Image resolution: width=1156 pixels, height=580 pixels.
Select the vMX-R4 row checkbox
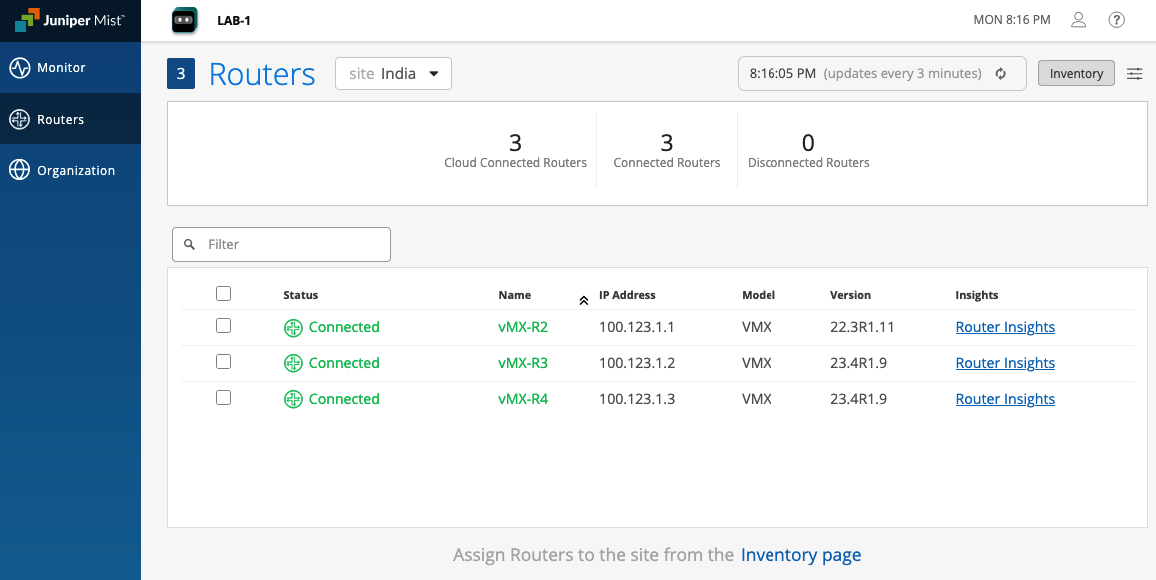224,398
